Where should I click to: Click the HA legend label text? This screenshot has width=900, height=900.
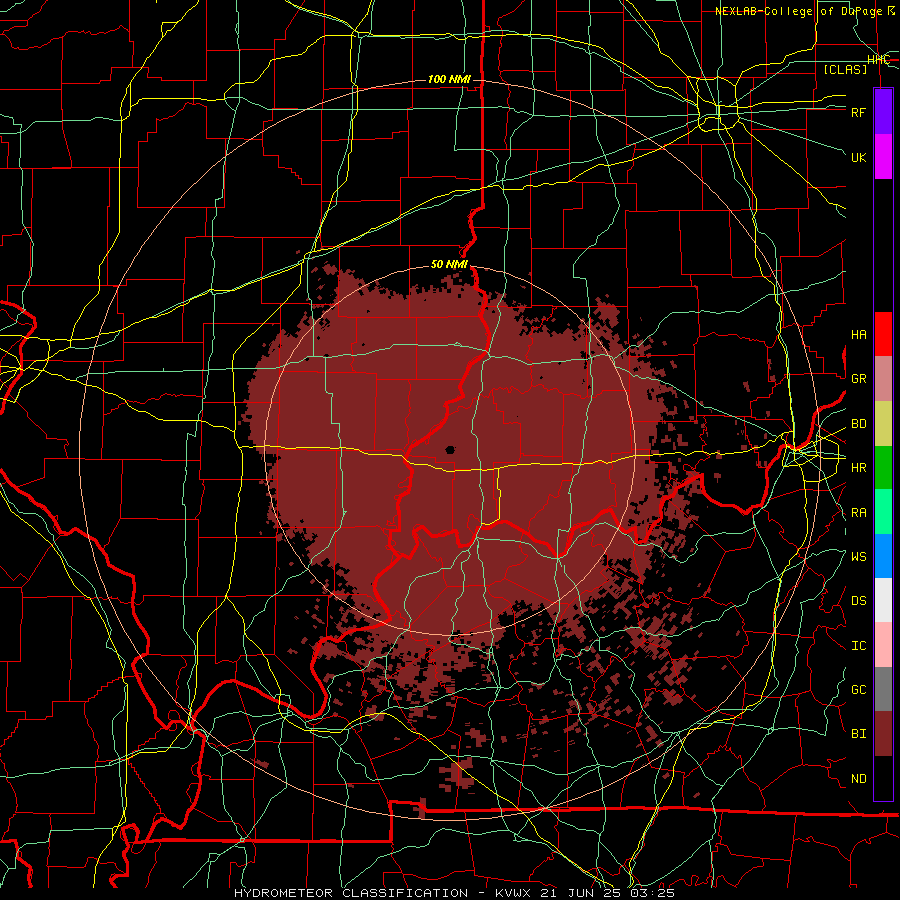858,335
